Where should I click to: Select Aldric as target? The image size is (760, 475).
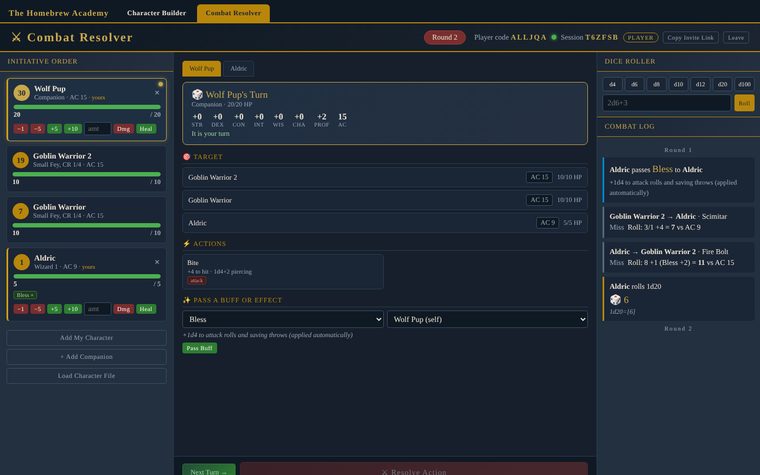pyautogui.click(x=385, y=223)
